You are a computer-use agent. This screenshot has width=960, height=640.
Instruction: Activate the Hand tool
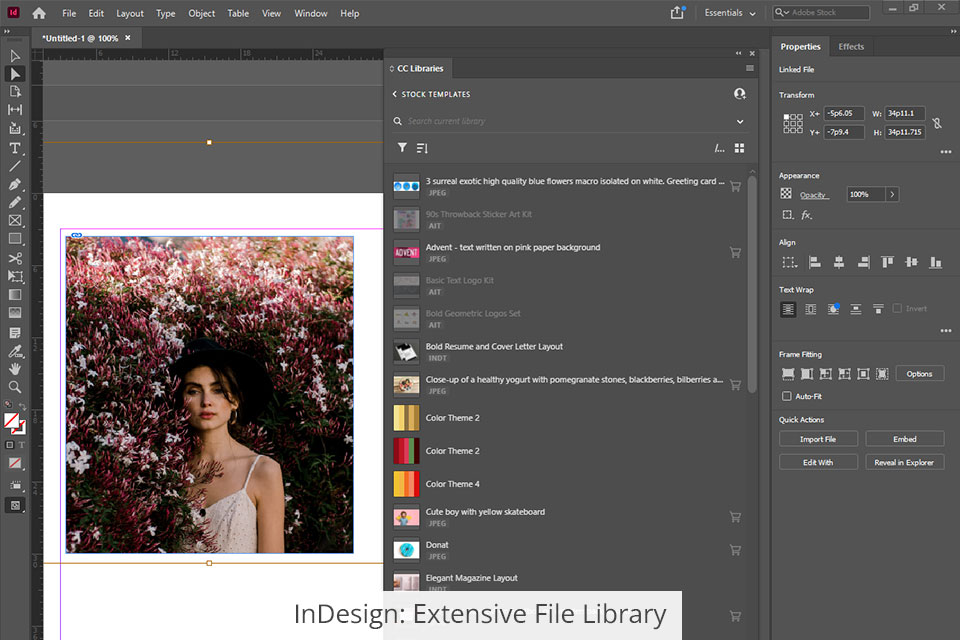pyautogui.click(x=15, y=368)
